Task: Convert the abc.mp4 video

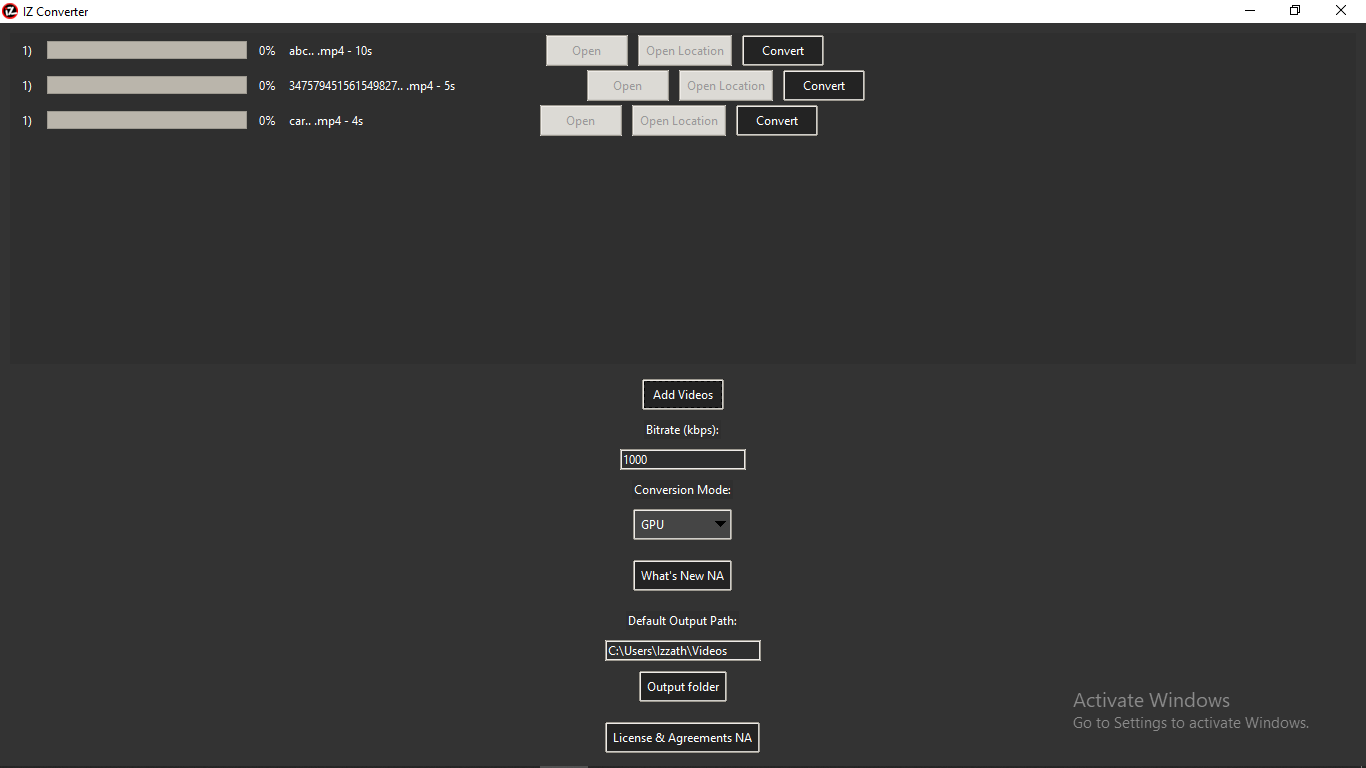Action: (782, 50)
